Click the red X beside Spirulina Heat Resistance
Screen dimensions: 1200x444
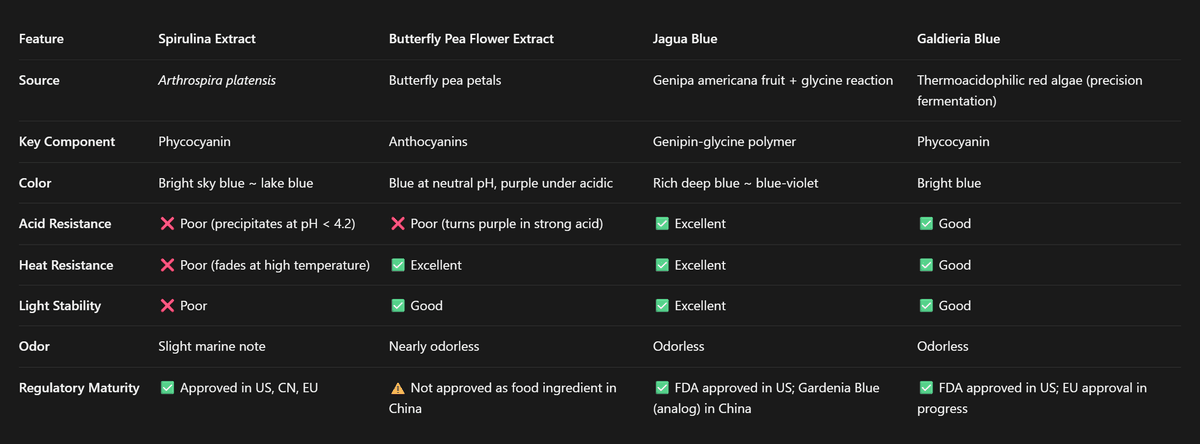click(x=167, y=265)
